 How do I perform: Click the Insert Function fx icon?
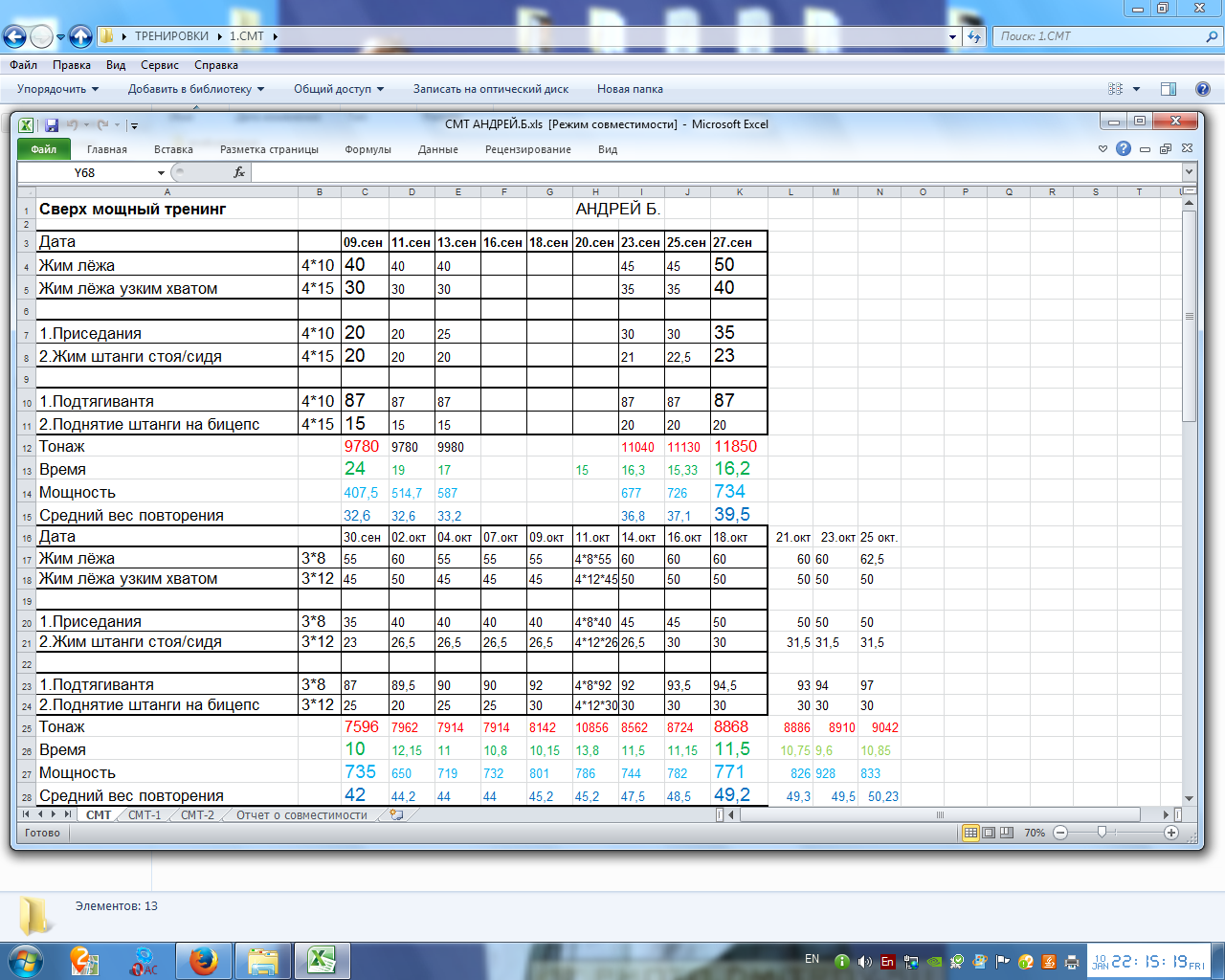pos(239,172)
